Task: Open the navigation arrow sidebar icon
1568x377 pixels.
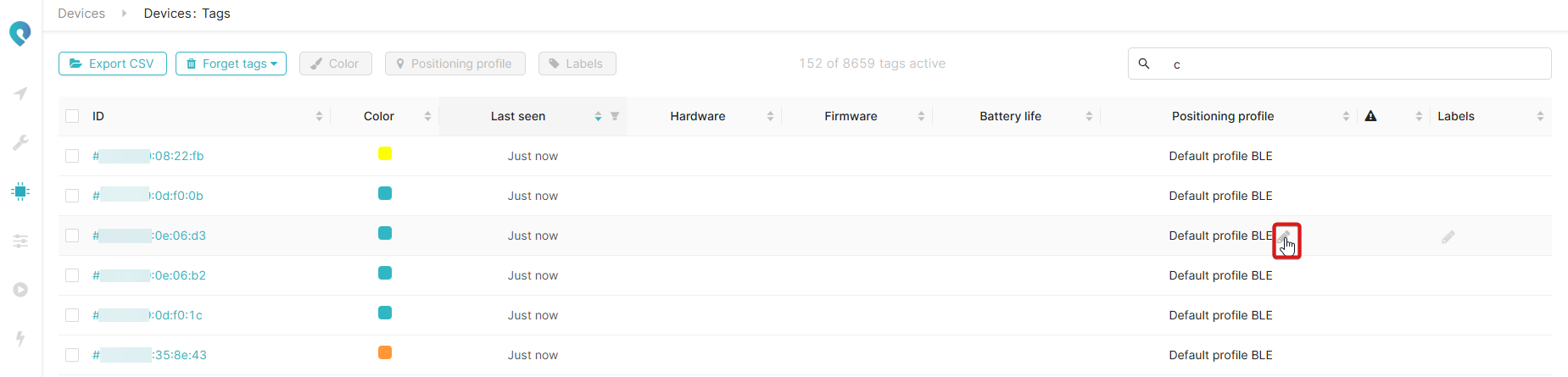Action: [20, 93]
